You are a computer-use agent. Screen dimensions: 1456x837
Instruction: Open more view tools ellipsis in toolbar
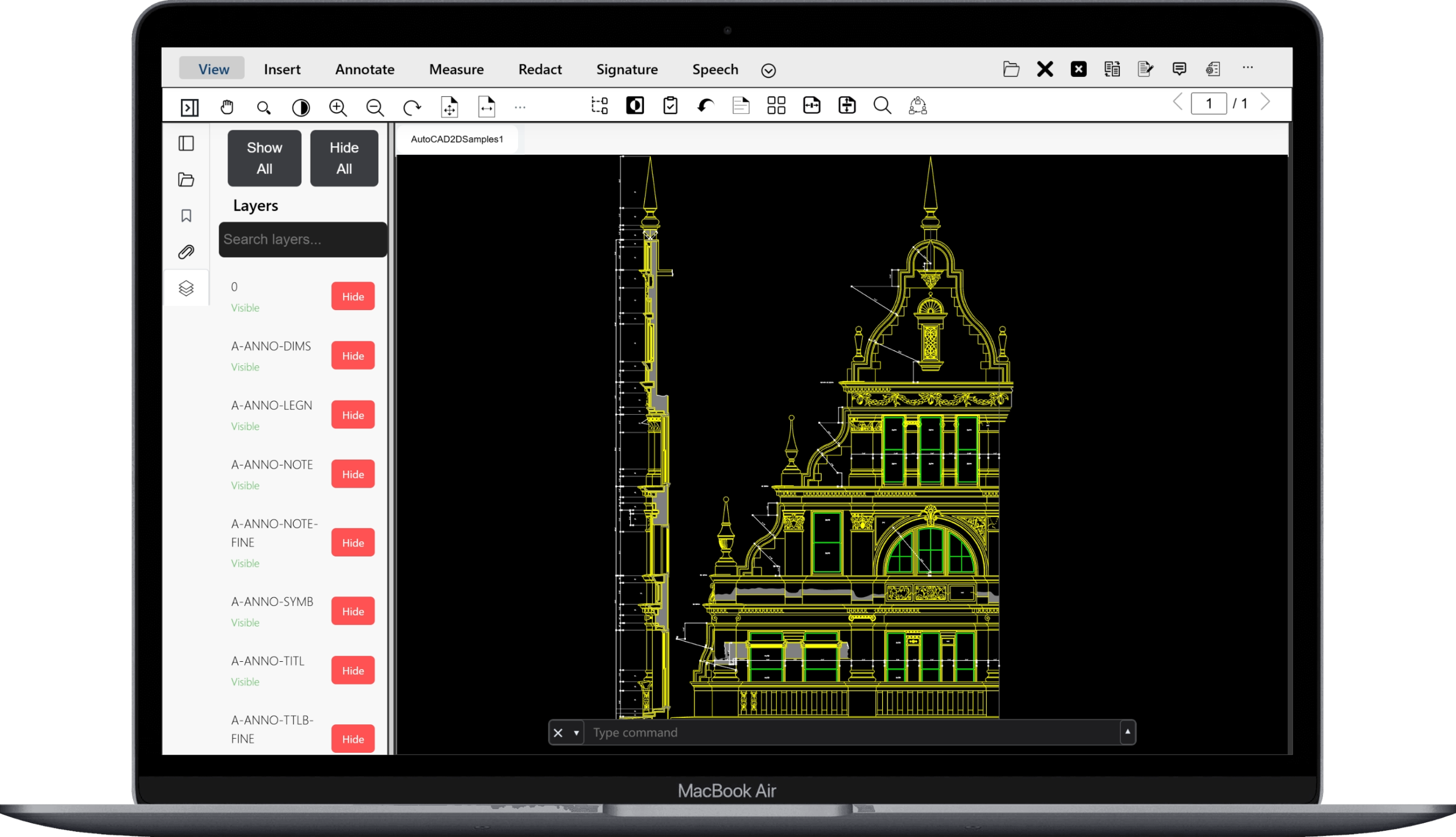[520, 108]
